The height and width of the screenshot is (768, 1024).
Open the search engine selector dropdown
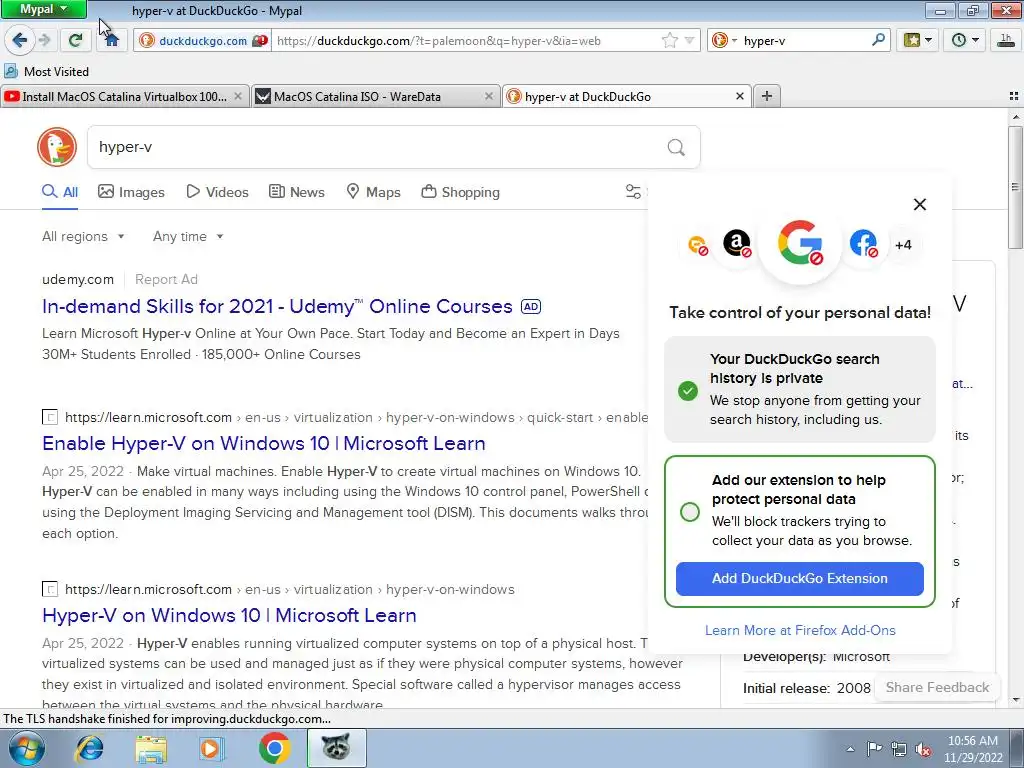point(724,40)
